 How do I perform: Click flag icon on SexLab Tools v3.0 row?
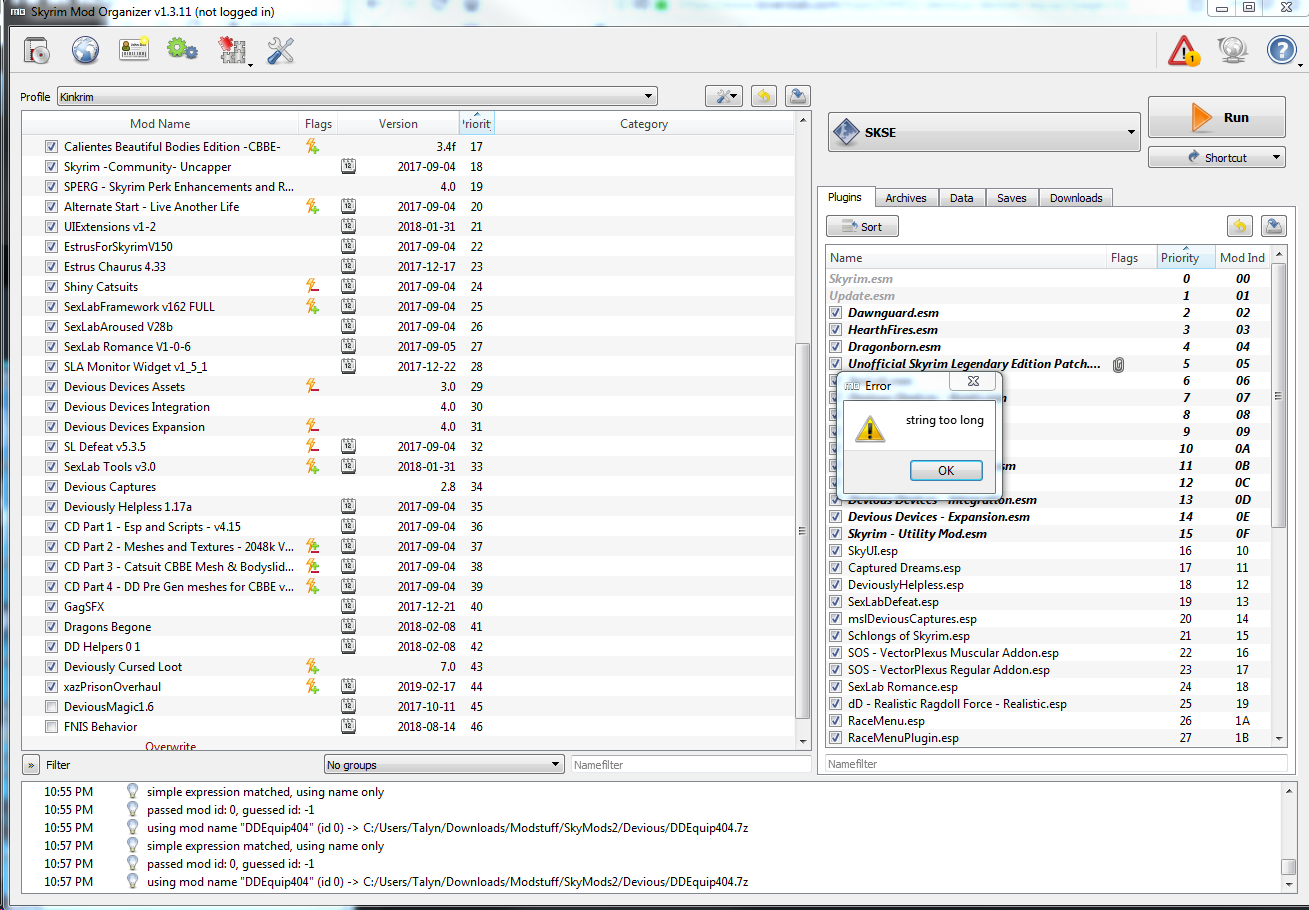click(312, 467)
